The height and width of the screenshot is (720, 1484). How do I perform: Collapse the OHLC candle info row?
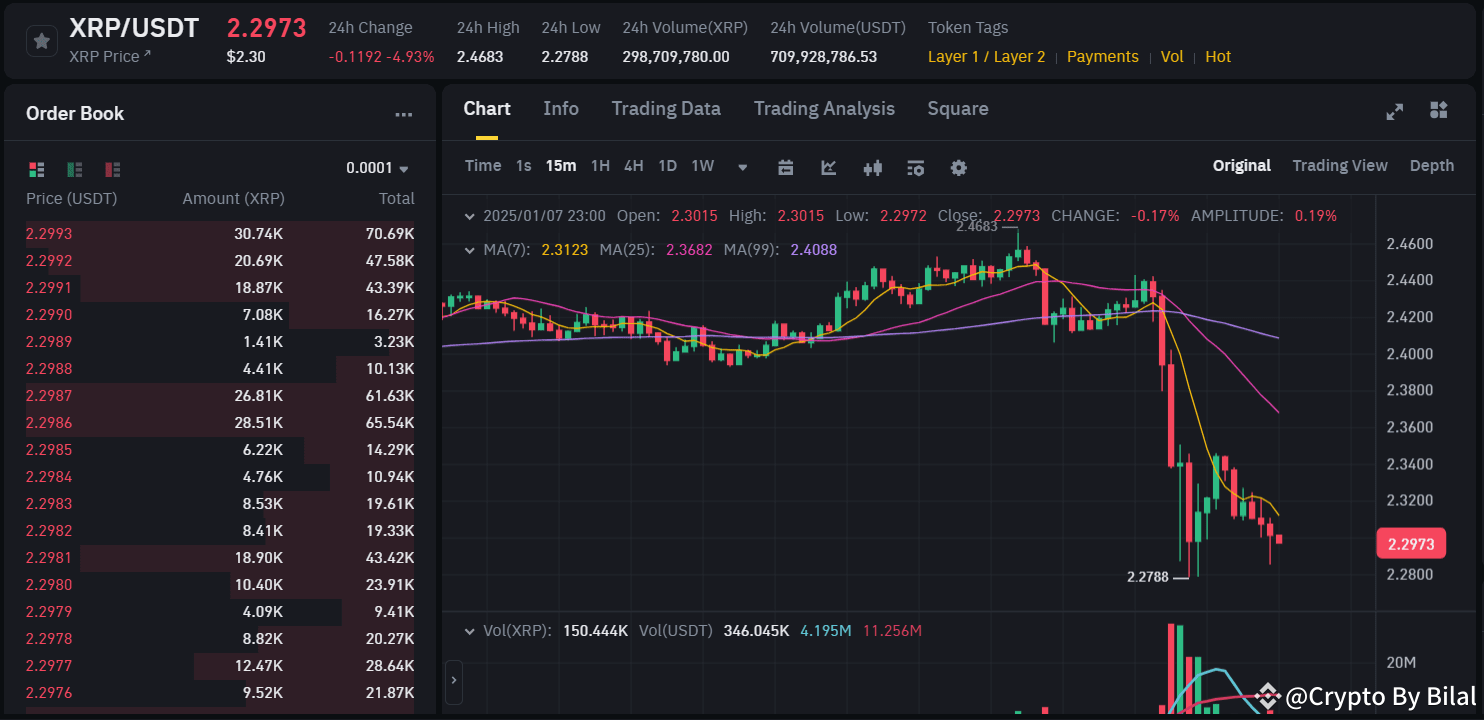[470, 215]
